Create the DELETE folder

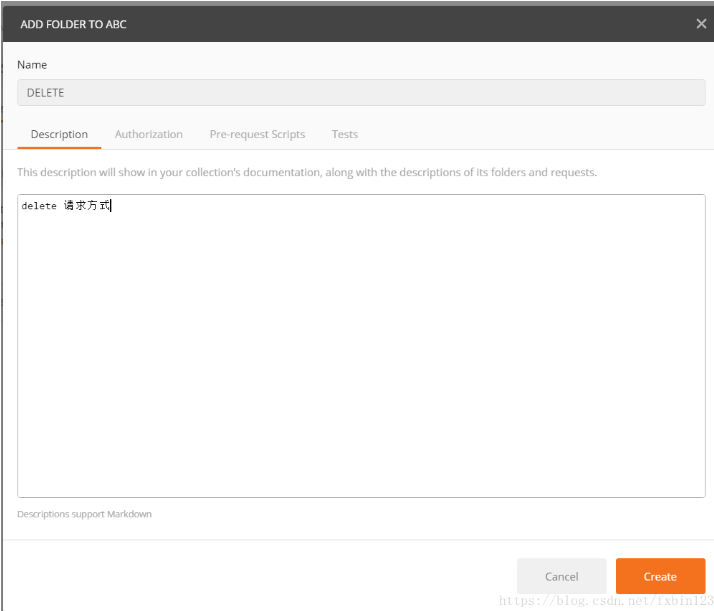click(x=660, y=576)
